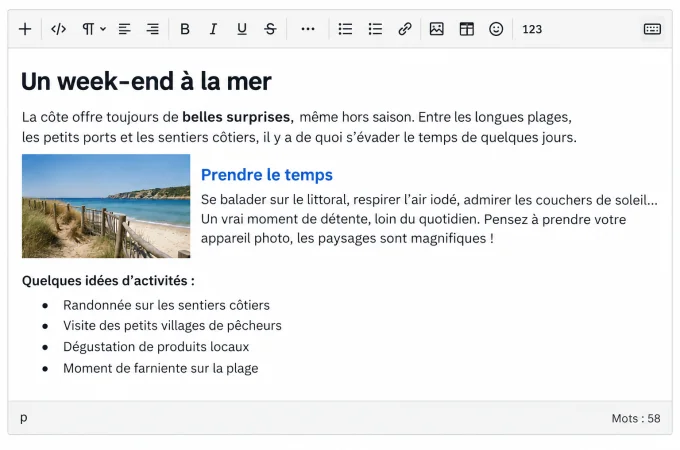Click the Quelques idées d'activités text
This screenshot has height=450, width=680.
(108, 281)
